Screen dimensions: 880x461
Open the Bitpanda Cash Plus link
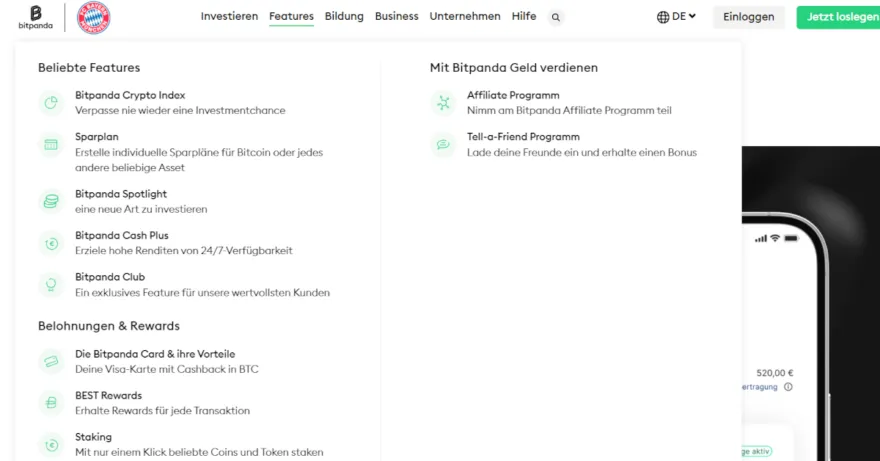[122, 236]
